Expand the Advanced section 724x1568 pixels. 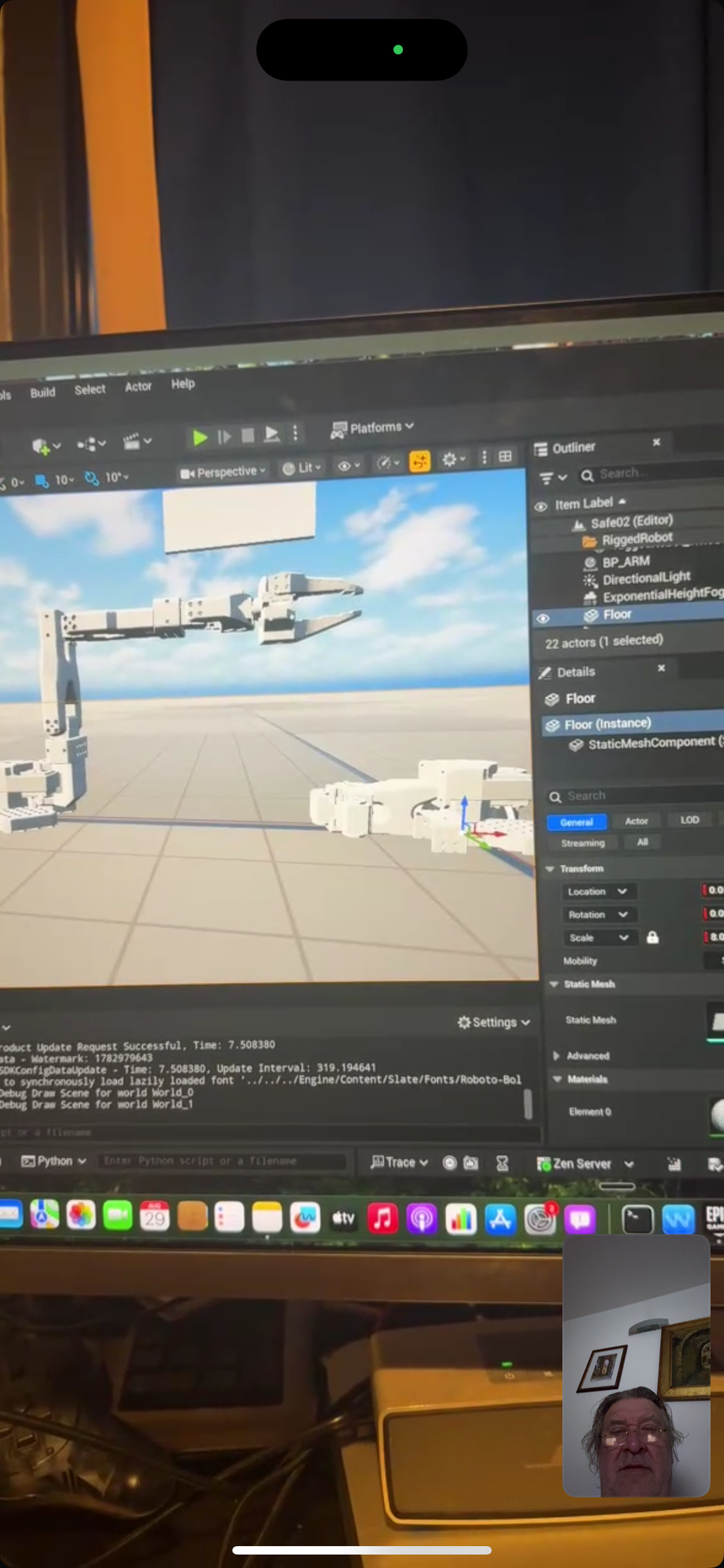556,1056
